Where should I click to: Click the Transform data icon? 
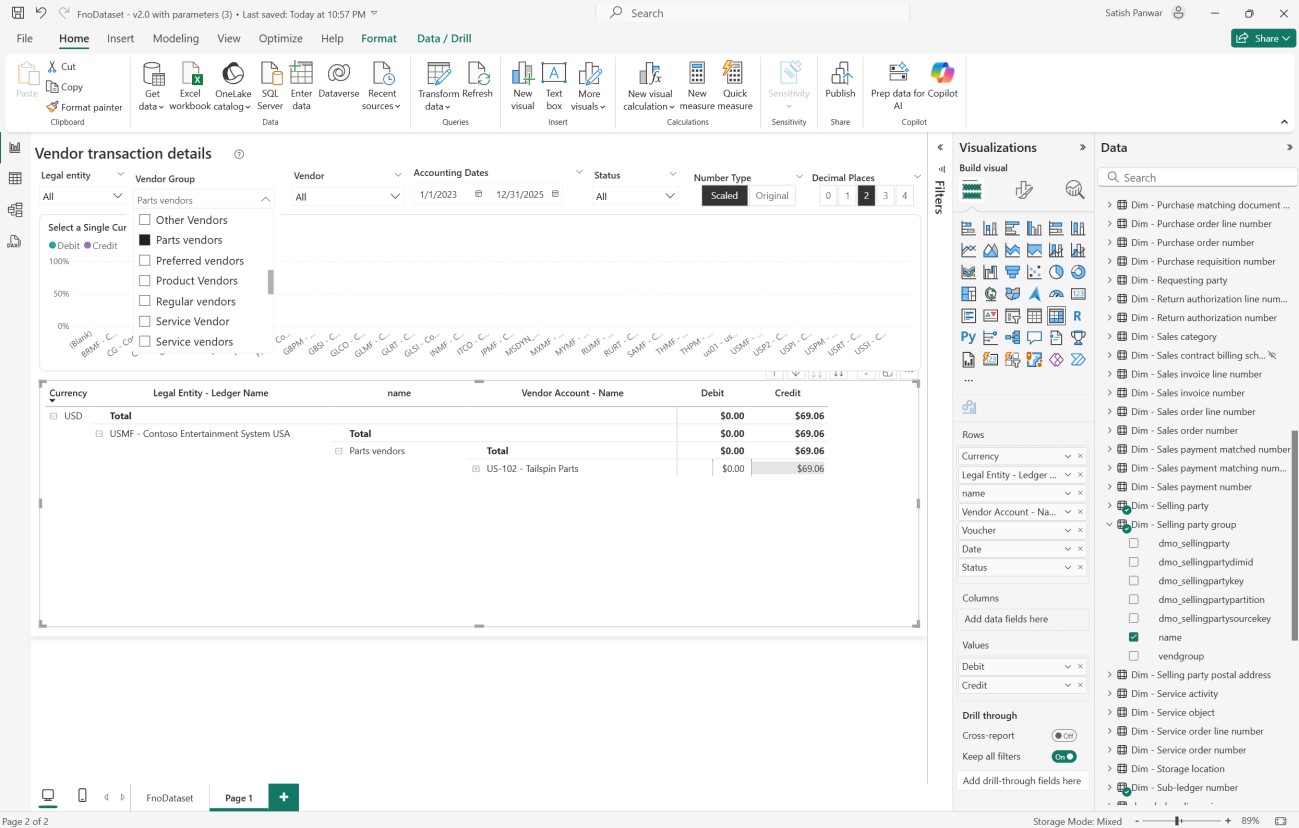point(438,75)
